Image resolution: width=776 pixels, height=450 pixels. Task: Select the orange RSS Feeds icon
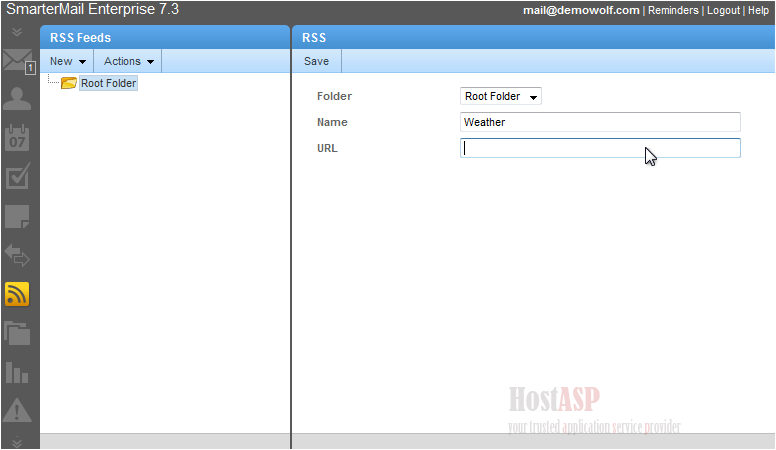point(17,295)
